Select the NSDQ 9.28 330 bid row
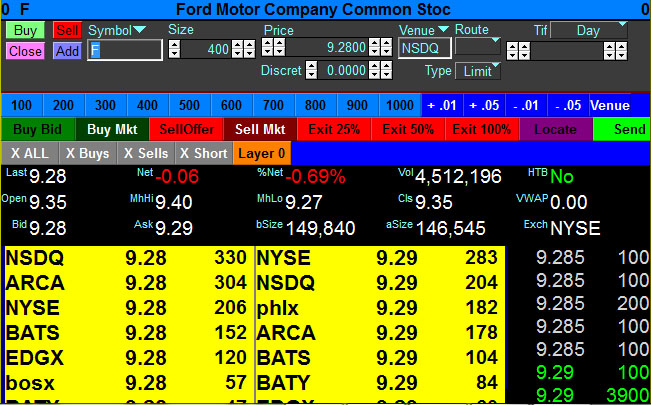Image resolution: width=651 pixels, height=405 pixels. coord(129,258)
